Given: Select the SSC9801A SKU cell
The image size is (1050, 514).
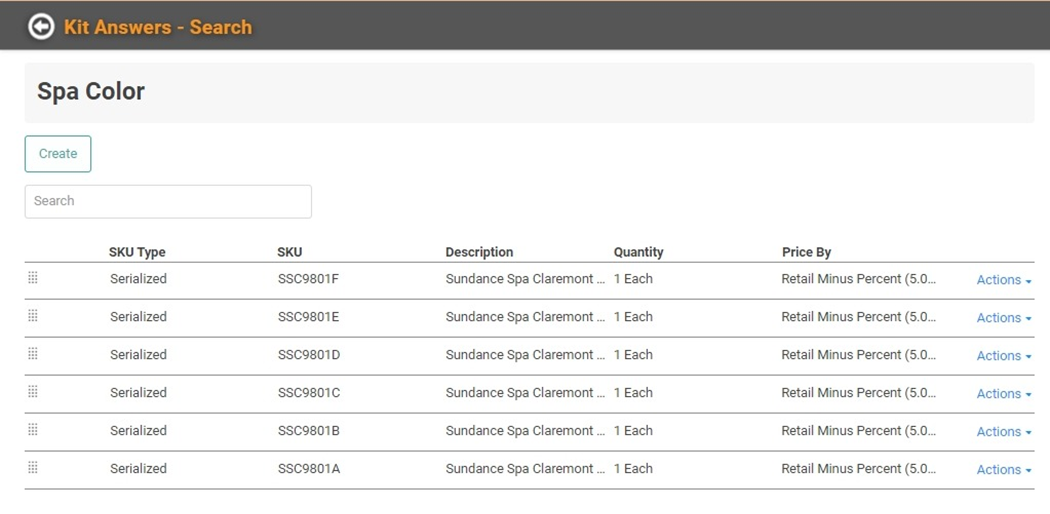Looking at the screenshot, I should [x=309, y=469].
